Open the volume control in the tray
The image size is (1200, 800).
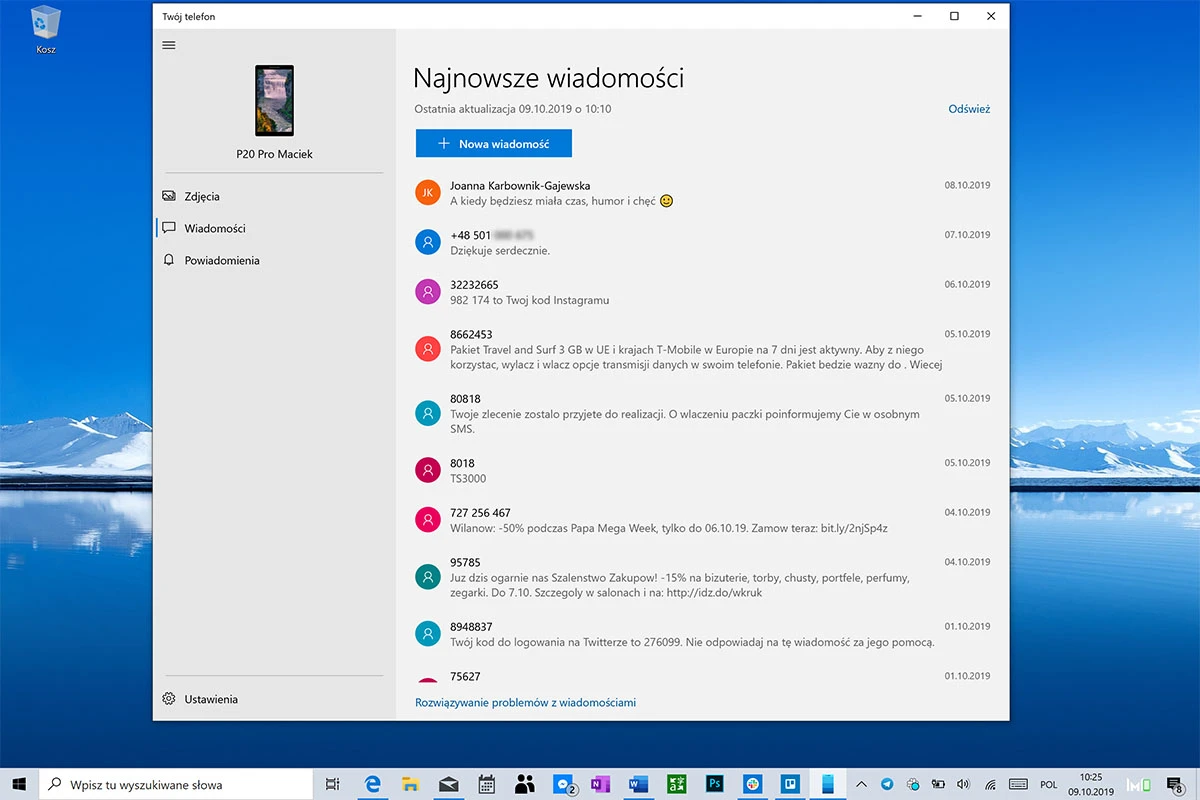[963, 784]
